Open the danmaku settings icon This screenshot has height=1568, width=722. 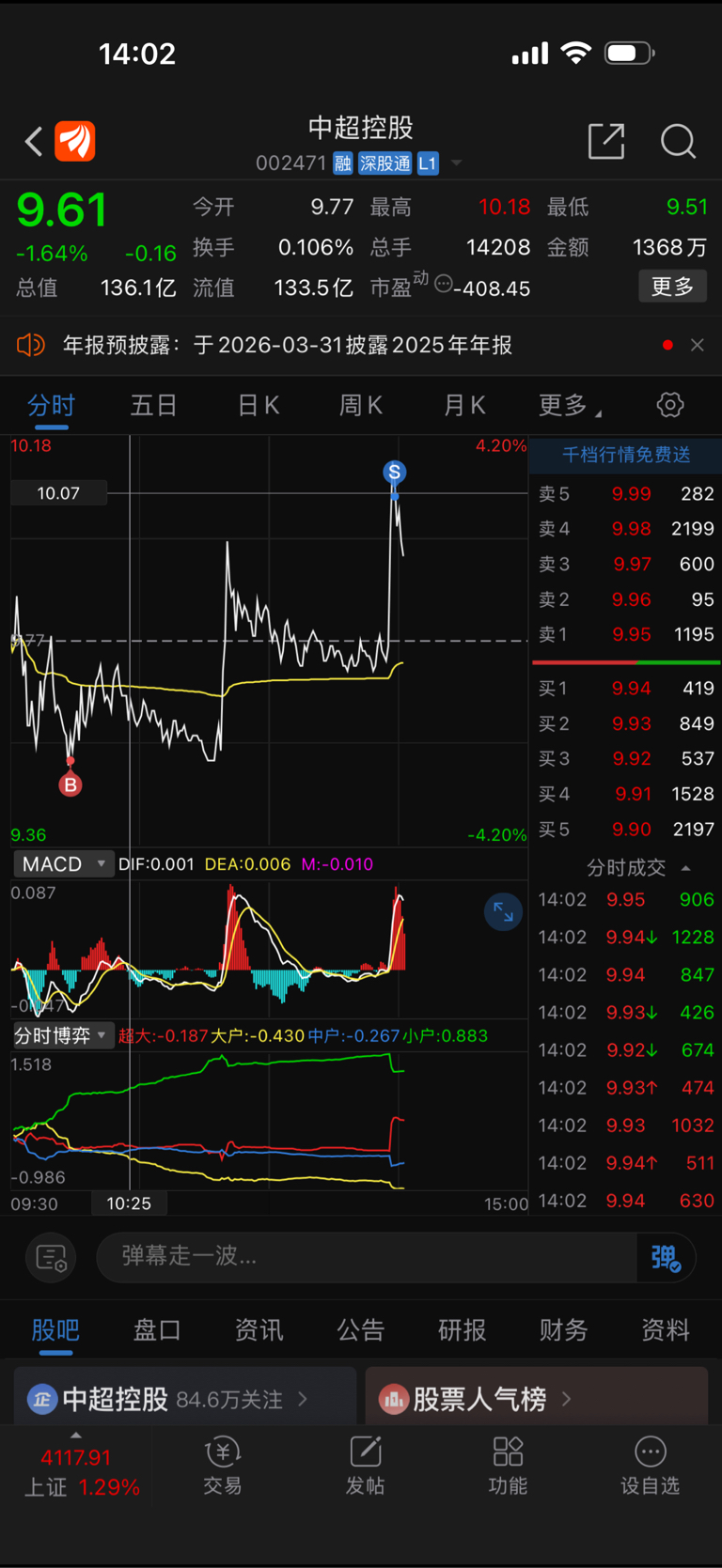pos(51,1257)
